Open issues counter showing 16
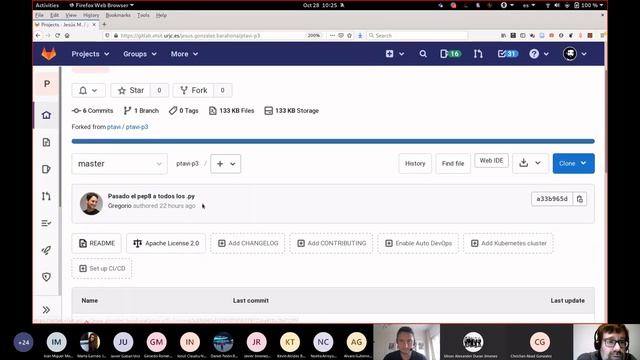This screenshot has height=360, width=640. tap(450, 54)
